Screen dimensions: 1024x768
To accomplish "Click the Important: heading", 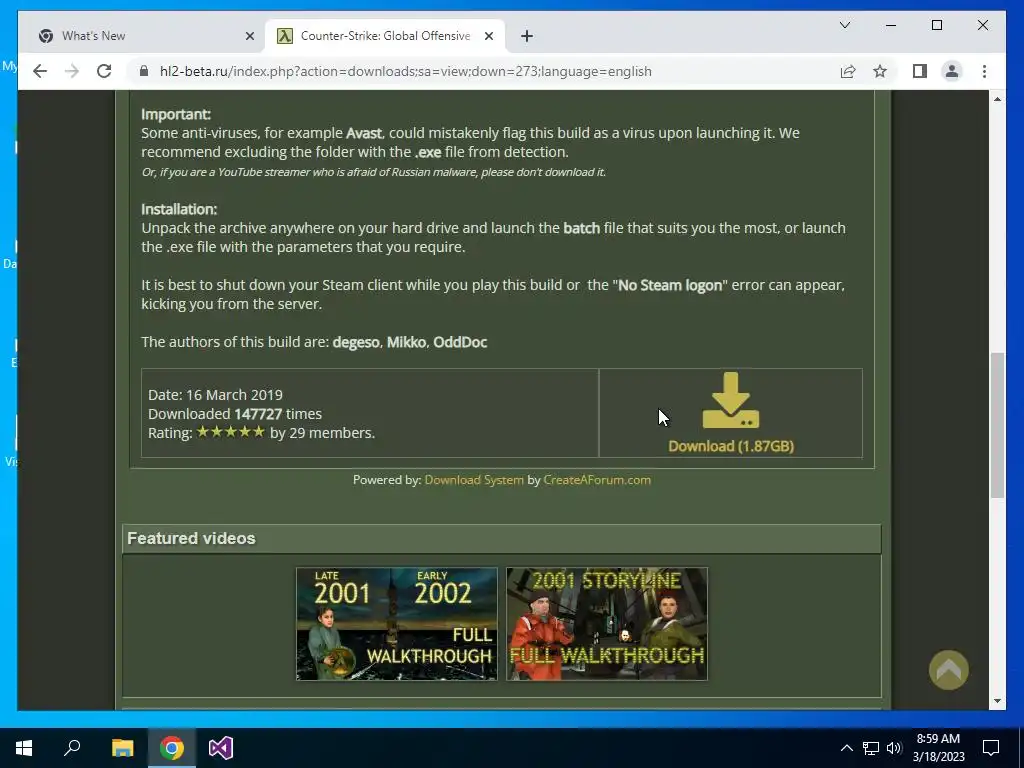I will (176, 114).
